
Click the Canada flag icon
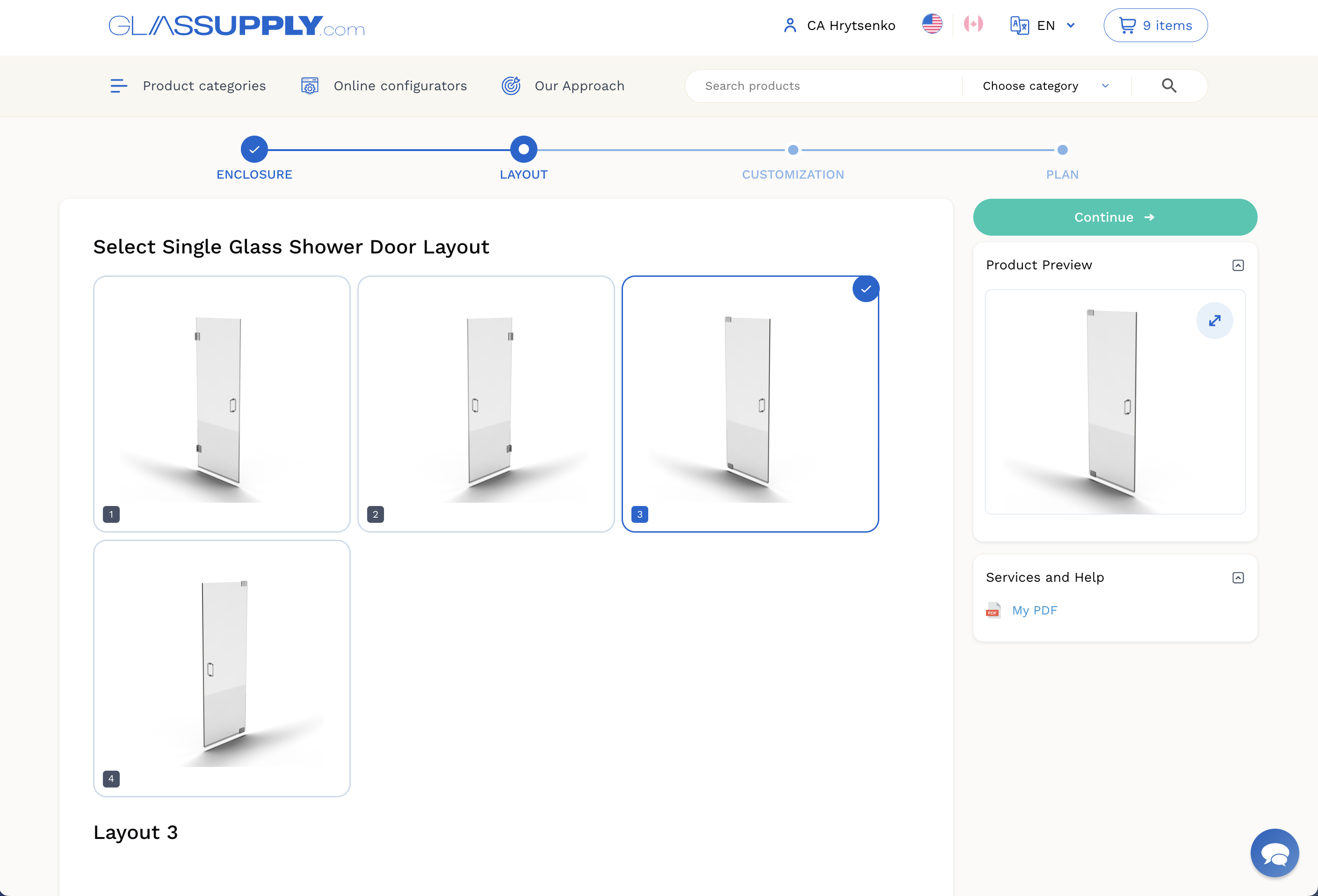pyautogui.click(x=973, y=24)
